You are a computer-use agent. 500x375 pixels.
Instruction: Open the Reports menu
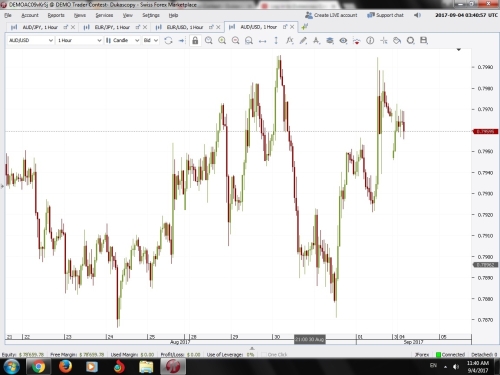point(56,15)
